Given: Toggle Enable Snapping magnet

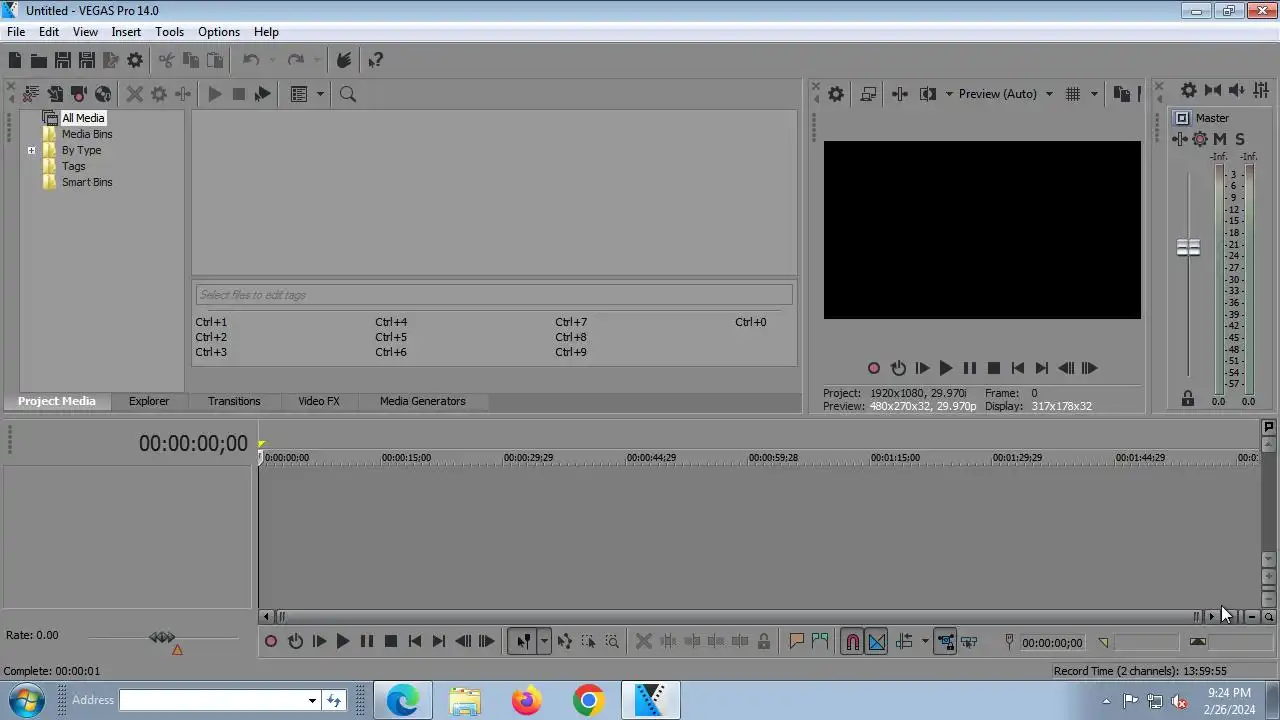Looking at the screenshot, I should pyautogui.click(x=852, y=642).
